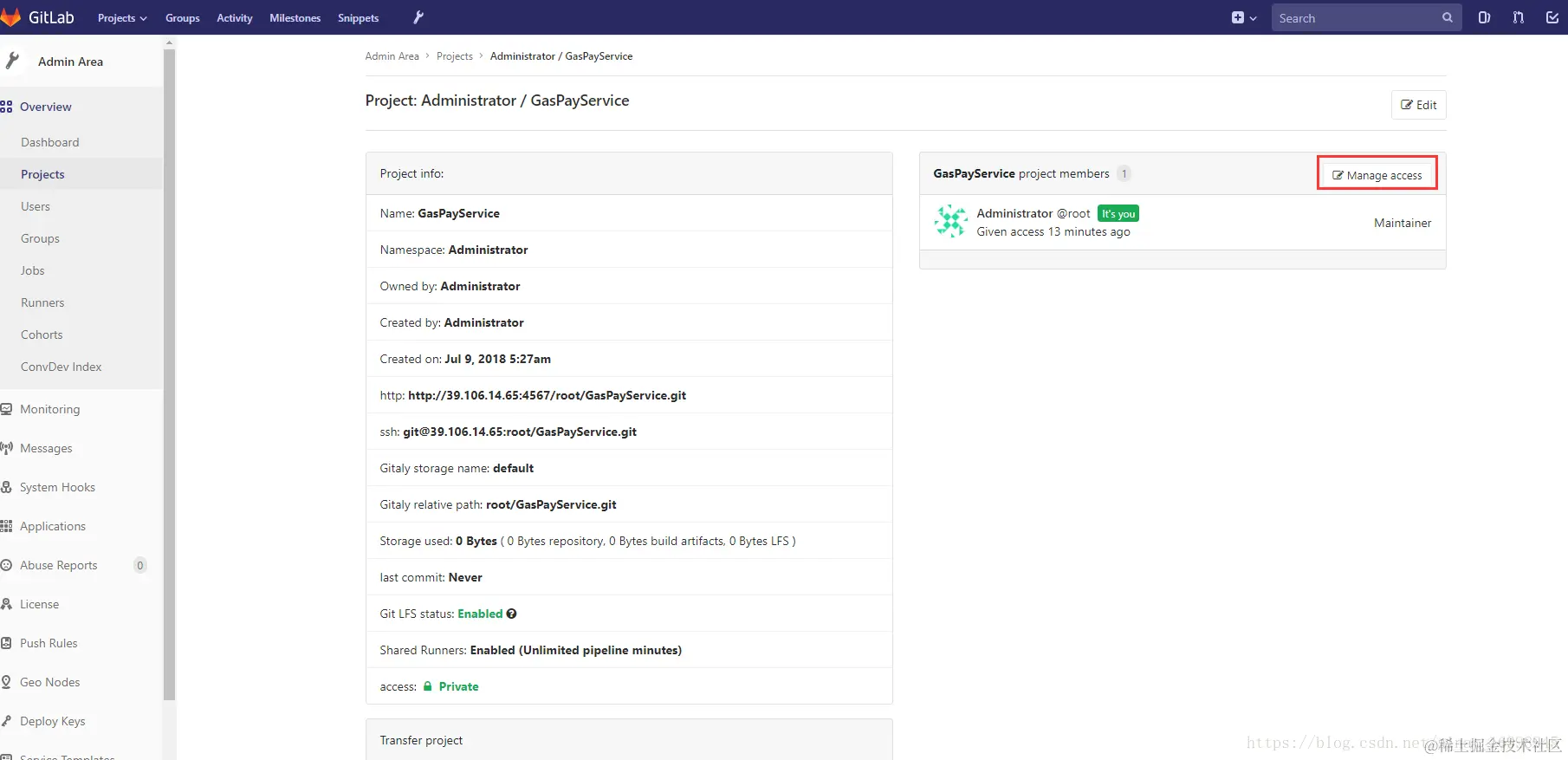Click the Applications label

pos(53,526)
